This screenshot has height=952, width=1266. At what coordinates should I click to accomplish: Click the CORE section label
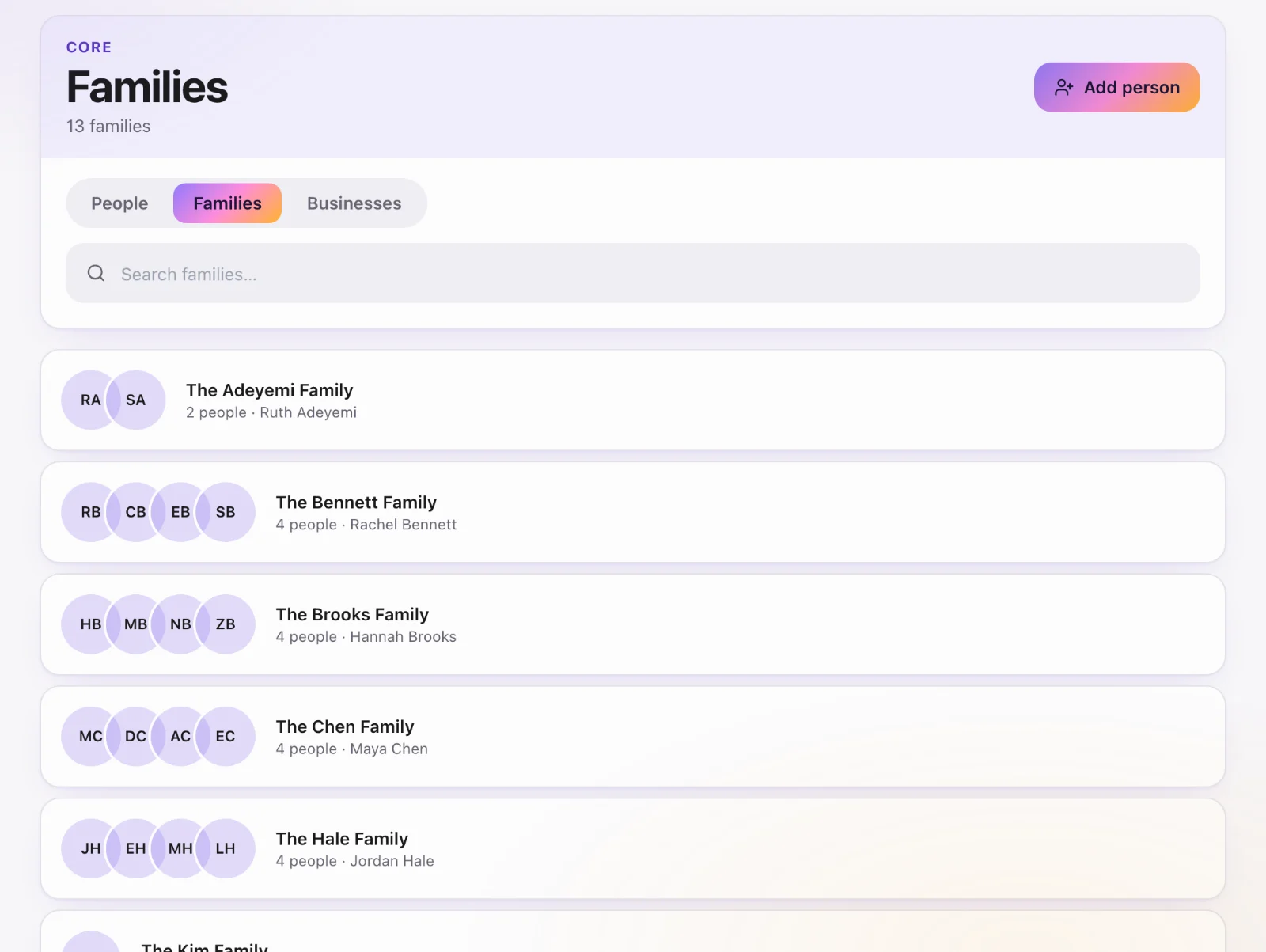click(x=89, y=47)
